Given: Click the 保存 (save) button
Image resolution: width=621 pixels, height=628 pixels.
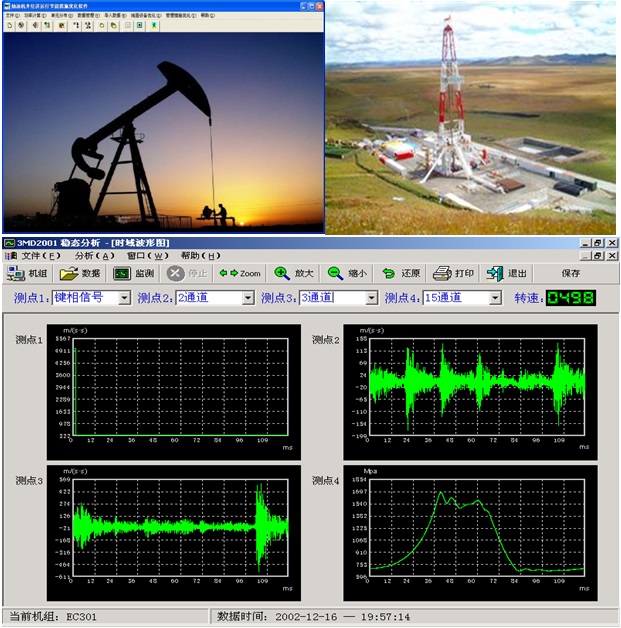Looking at the screenshot, I should [570, 273].
